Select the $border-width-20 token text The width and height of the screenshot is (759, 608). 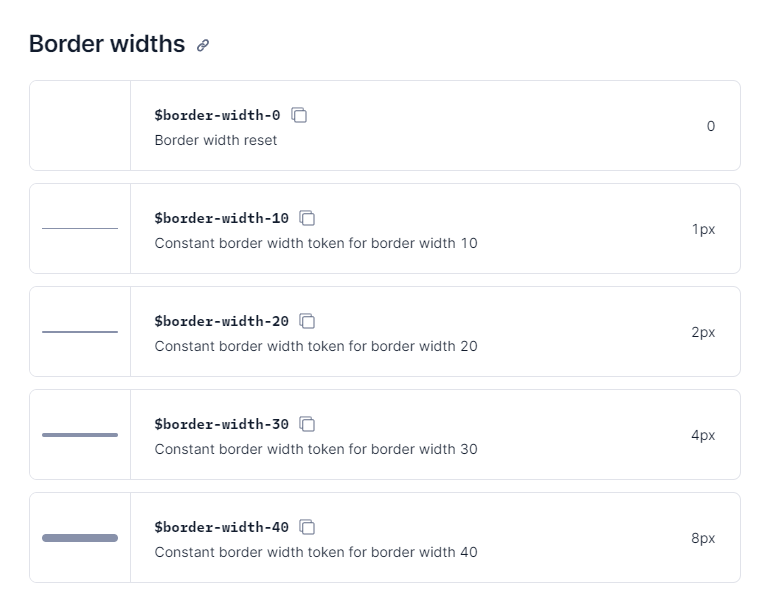point(222,321)
